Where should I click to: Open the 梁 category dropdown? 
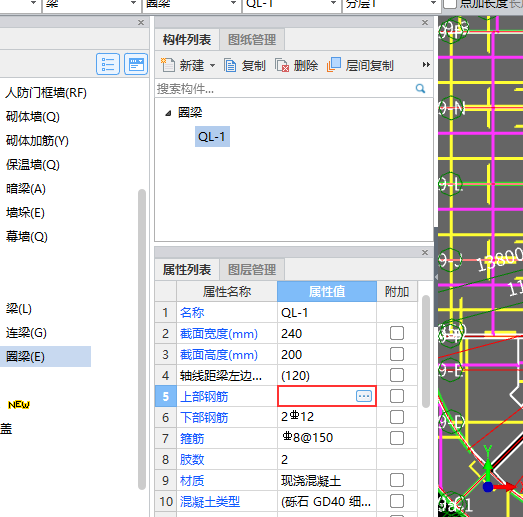(x=133, y=3)
